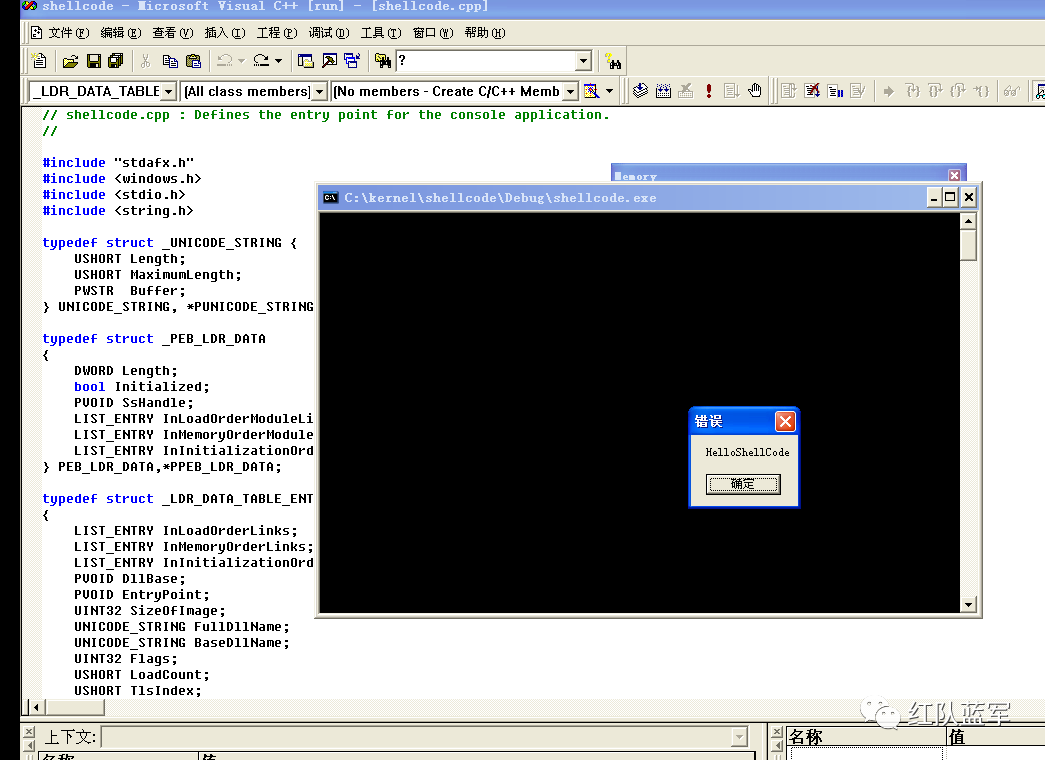Screen dimensions: 1045x760
Task: Click the Stop Build icon
Action: 686,91
